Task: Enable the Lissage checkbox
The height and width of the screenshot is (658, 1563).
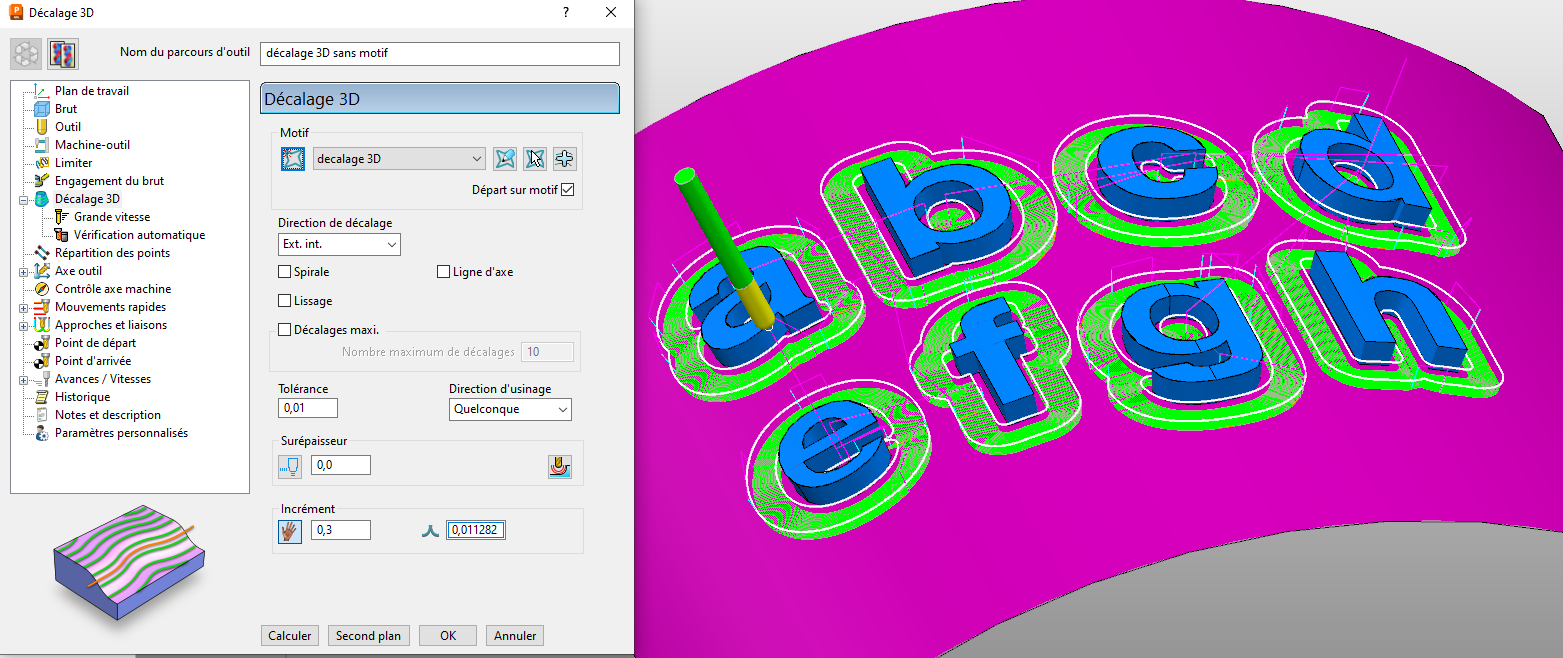Action: point(285,301)
